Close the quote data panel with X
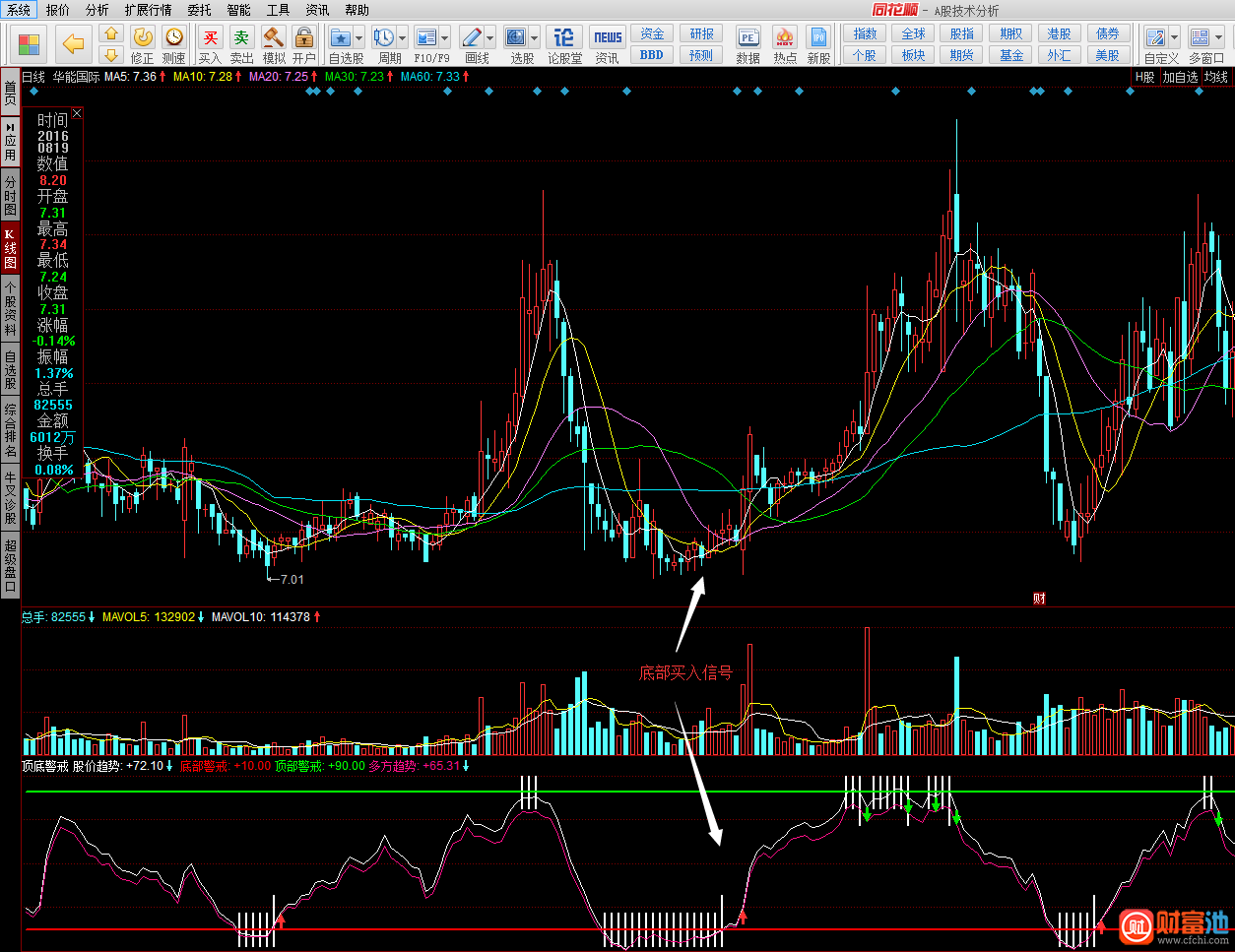1235x952 pixels. click(77, 113)
